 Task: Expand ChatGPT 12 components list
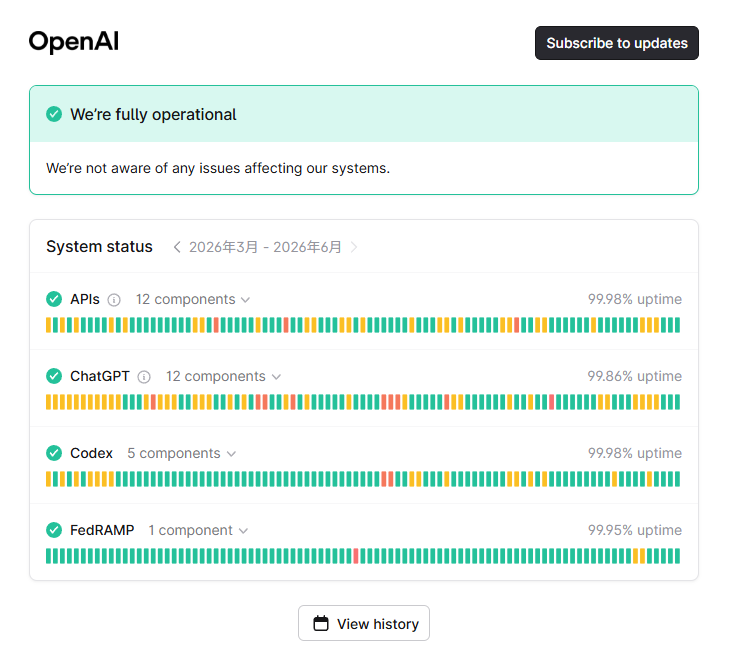pyautogui.click(x=223, y=376)
